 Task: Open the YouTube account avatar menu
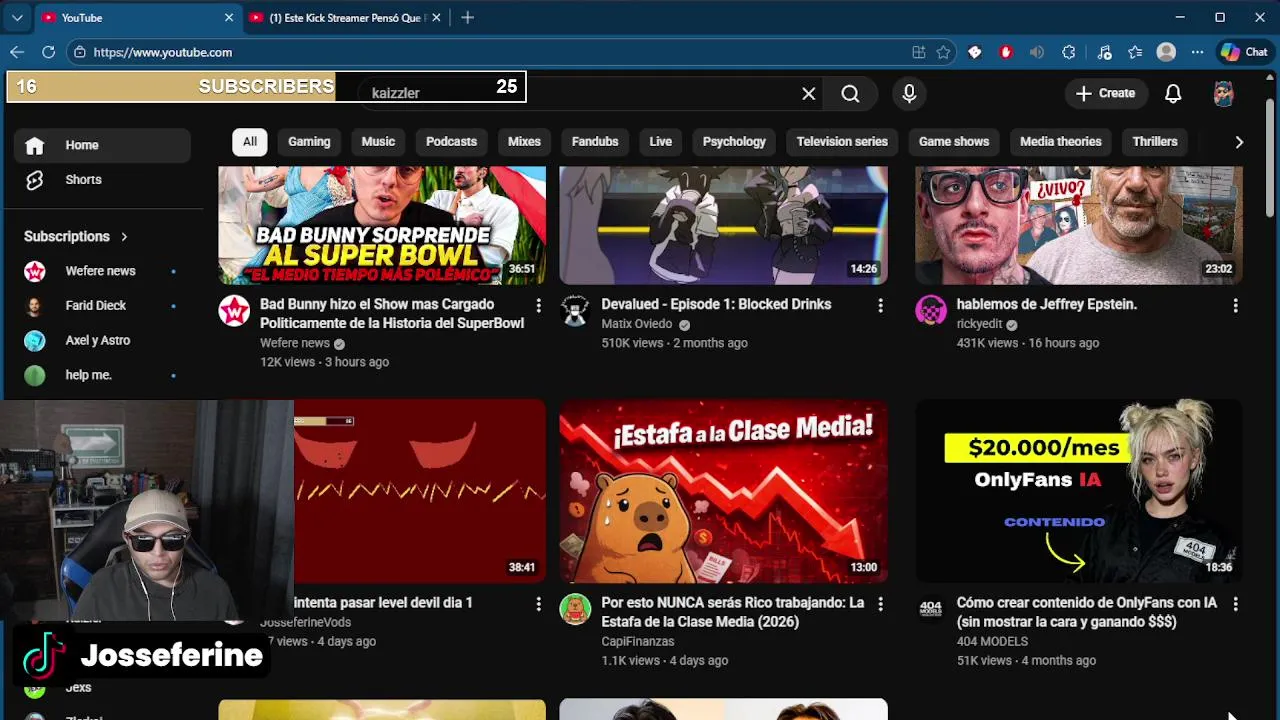1224,93
